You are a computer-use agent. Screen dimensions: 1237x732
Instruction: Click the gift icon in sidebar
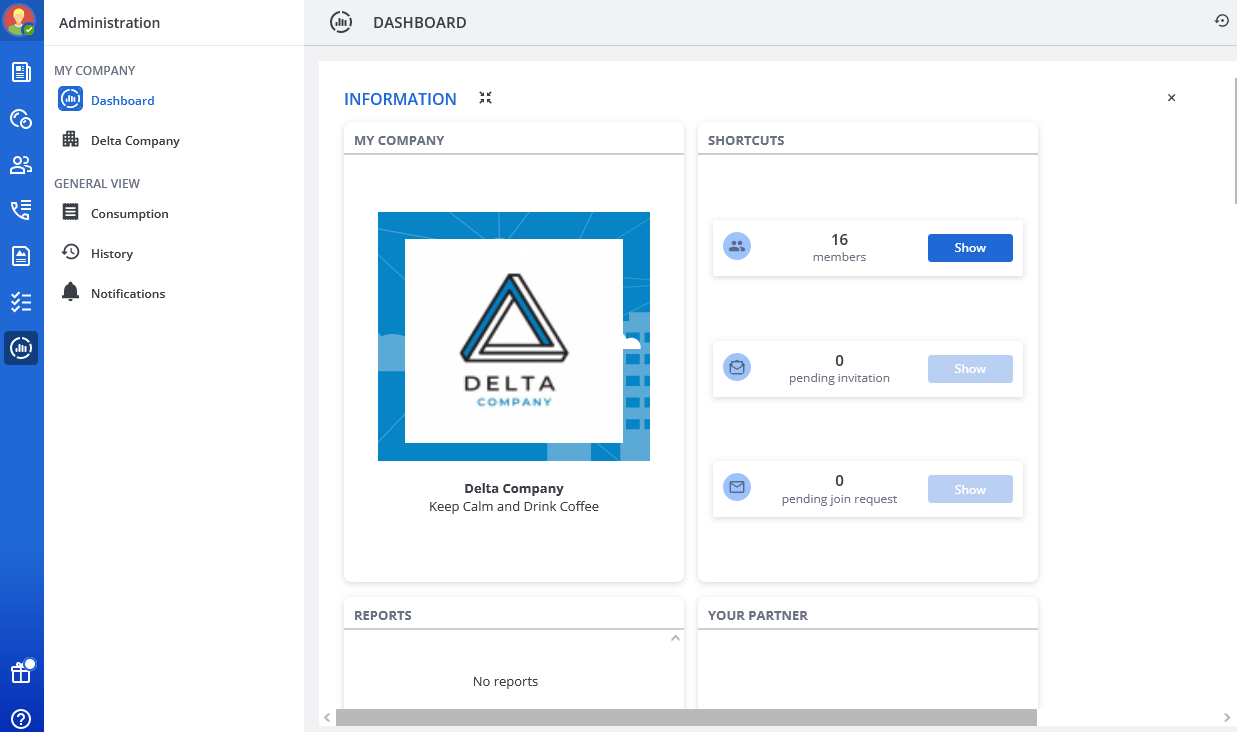[21, 673]
